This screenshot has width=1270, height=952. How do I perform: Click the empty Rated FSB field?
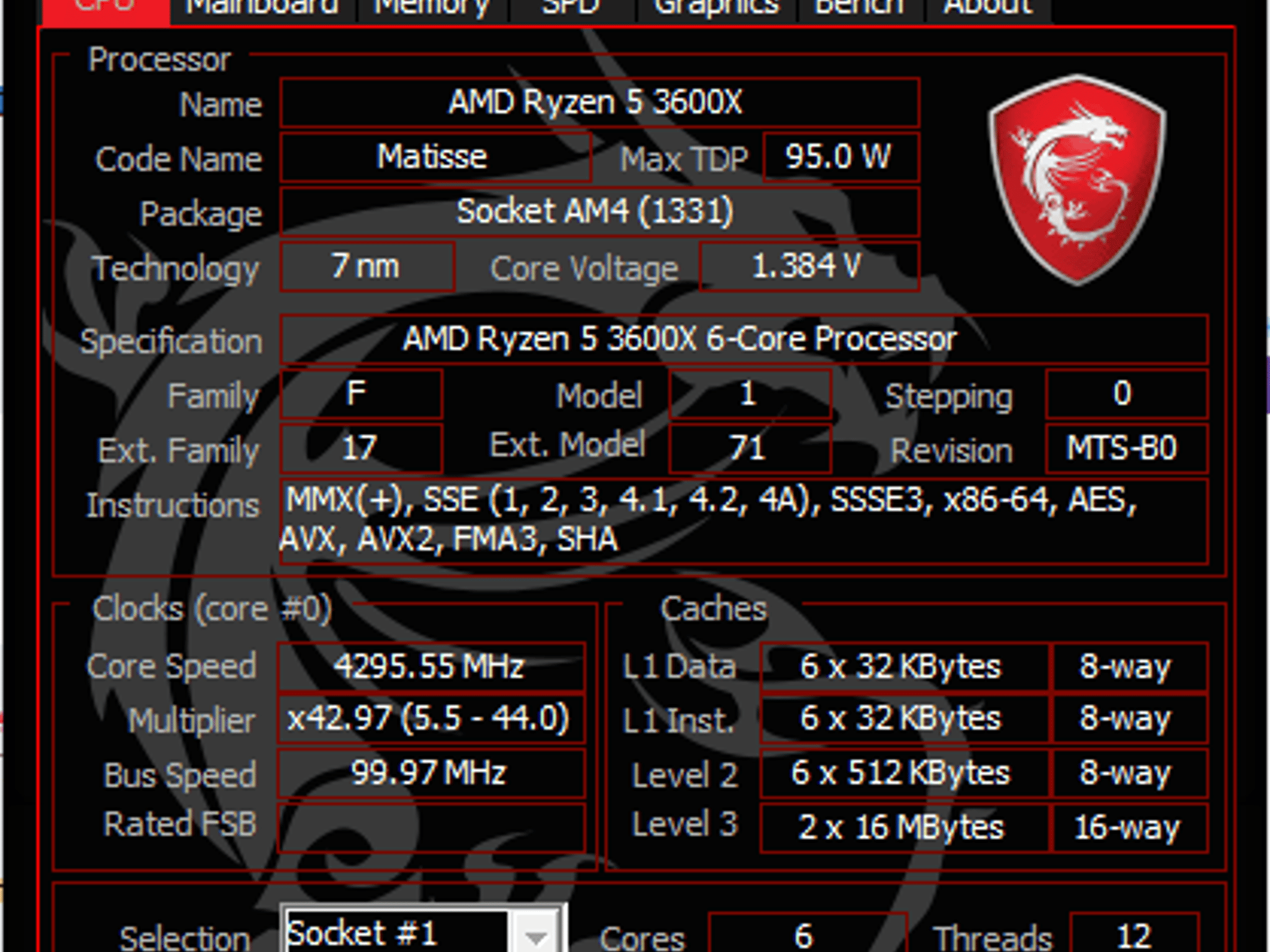pos(431,827)
